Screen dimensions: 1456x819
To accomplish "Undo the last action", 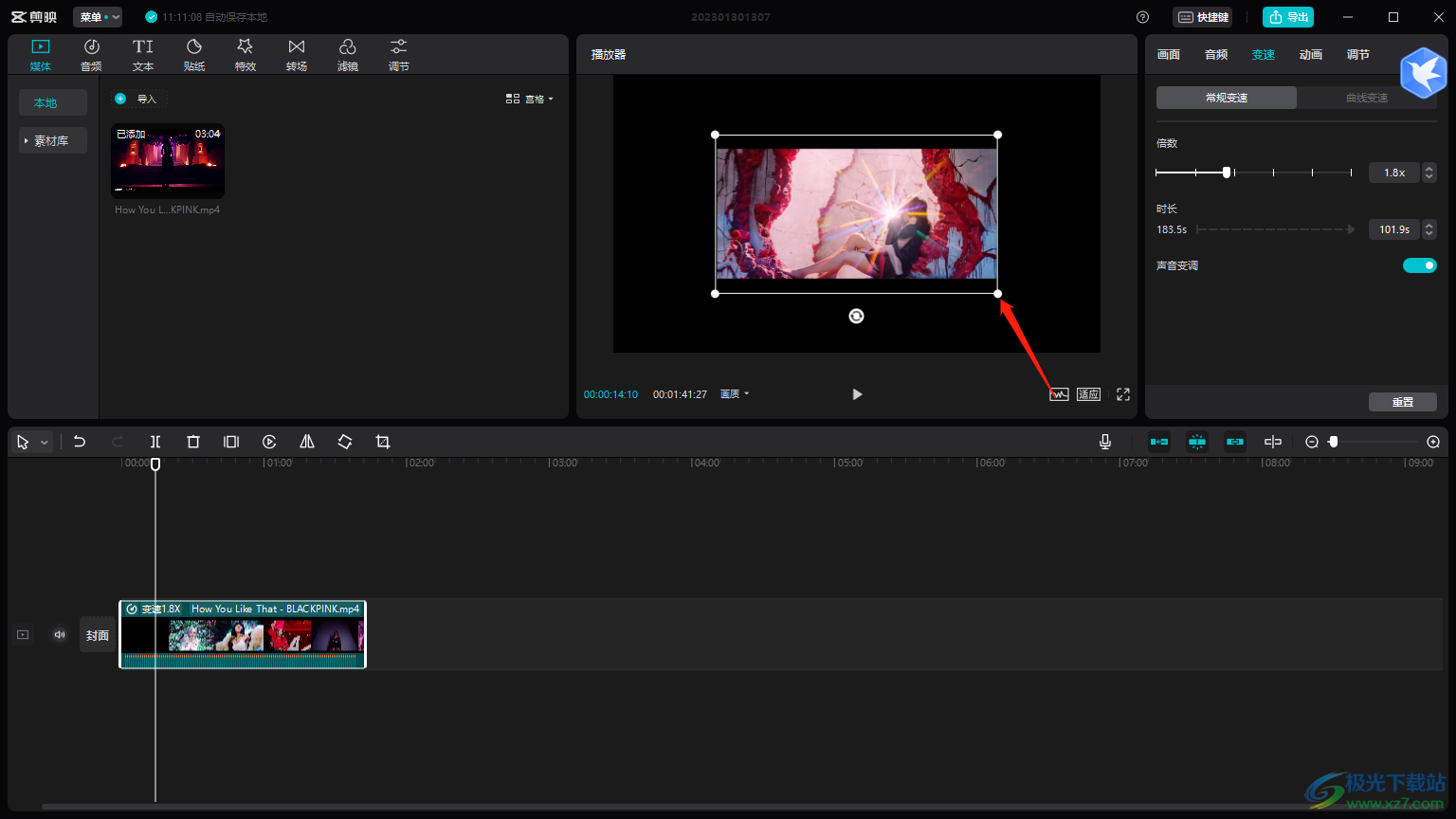I will point(80,442).
